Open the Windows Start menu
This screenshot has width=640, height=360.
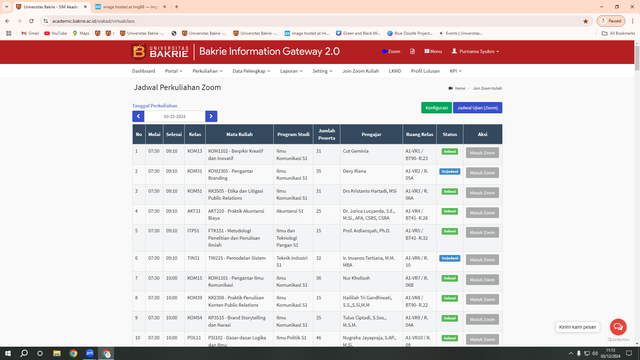[8, 353]
